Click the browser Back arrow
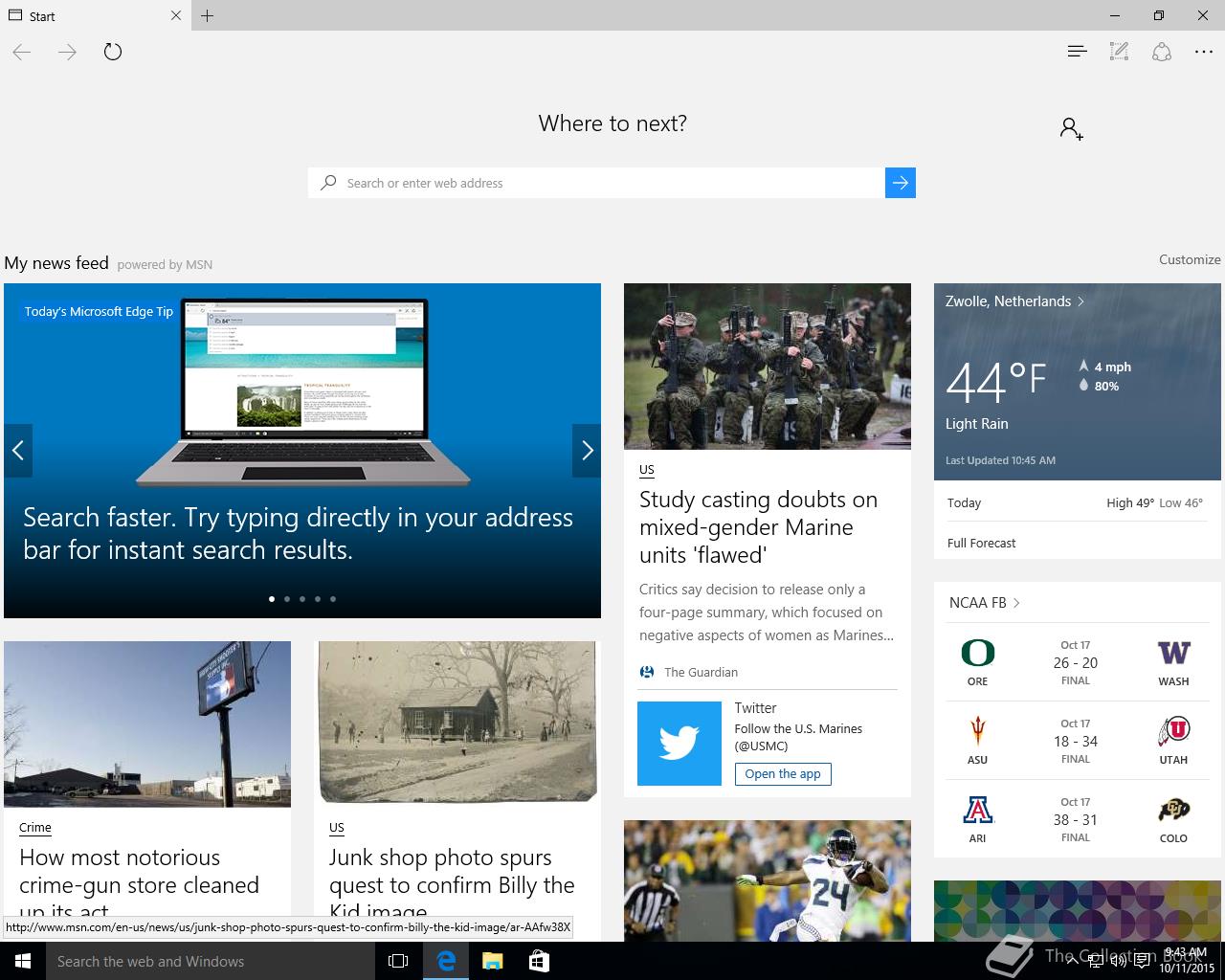Screen dimensions: 1225x980 pos(22,53)
